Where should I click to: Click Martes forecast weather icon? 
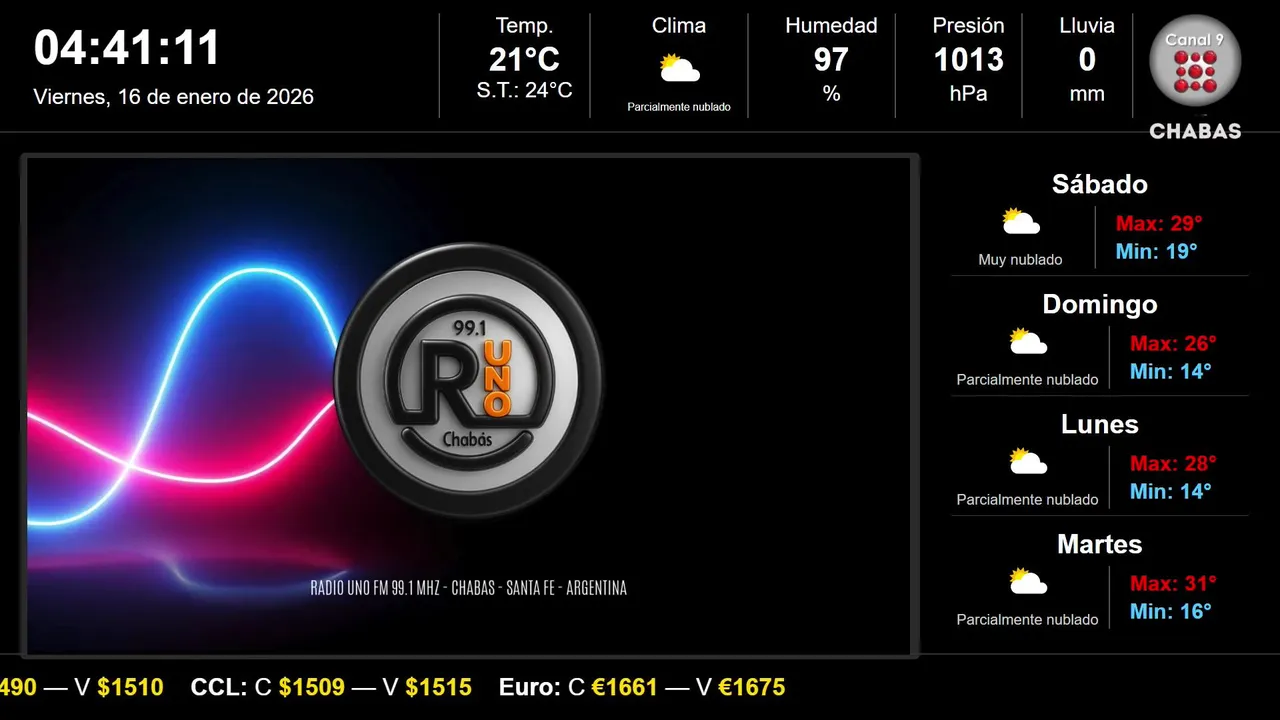(1028, 582)
